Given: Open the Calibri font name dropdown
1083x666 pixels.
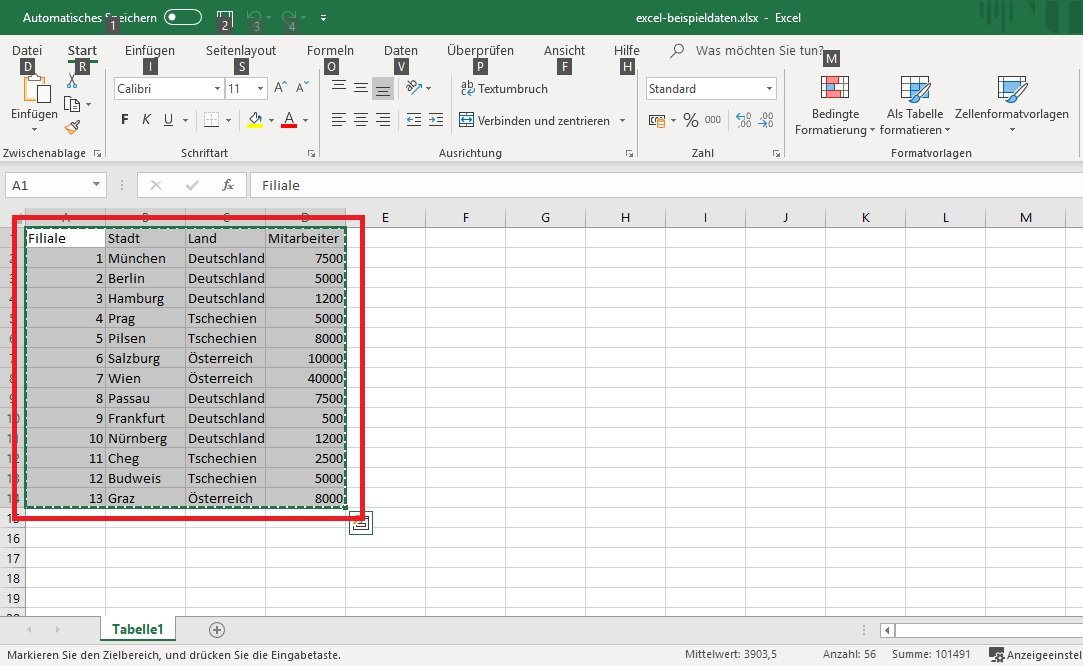Looking at the screenshot, I should 217,89.
